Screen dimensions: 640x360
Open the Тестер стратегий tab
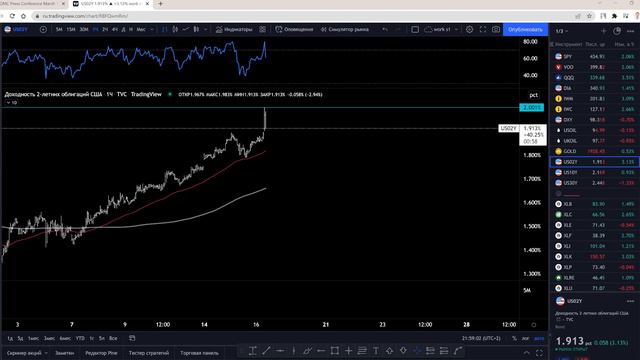149,353
